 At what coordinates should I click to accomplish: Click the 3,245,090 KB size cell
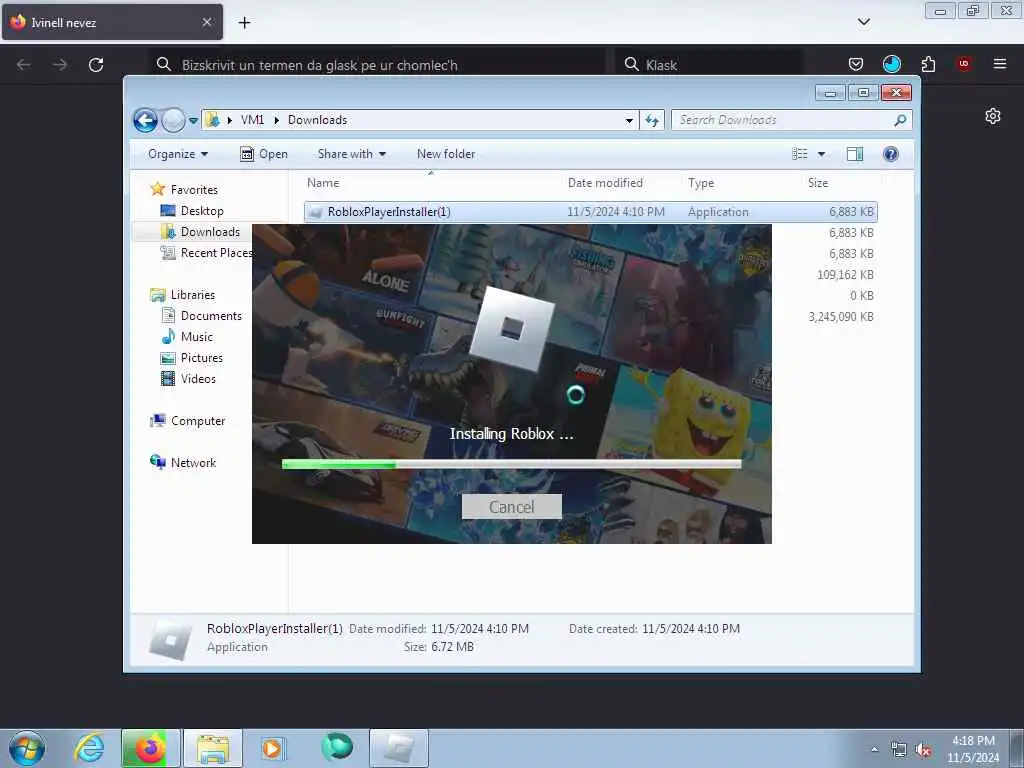pyautogui.click(x=841, y=317)
